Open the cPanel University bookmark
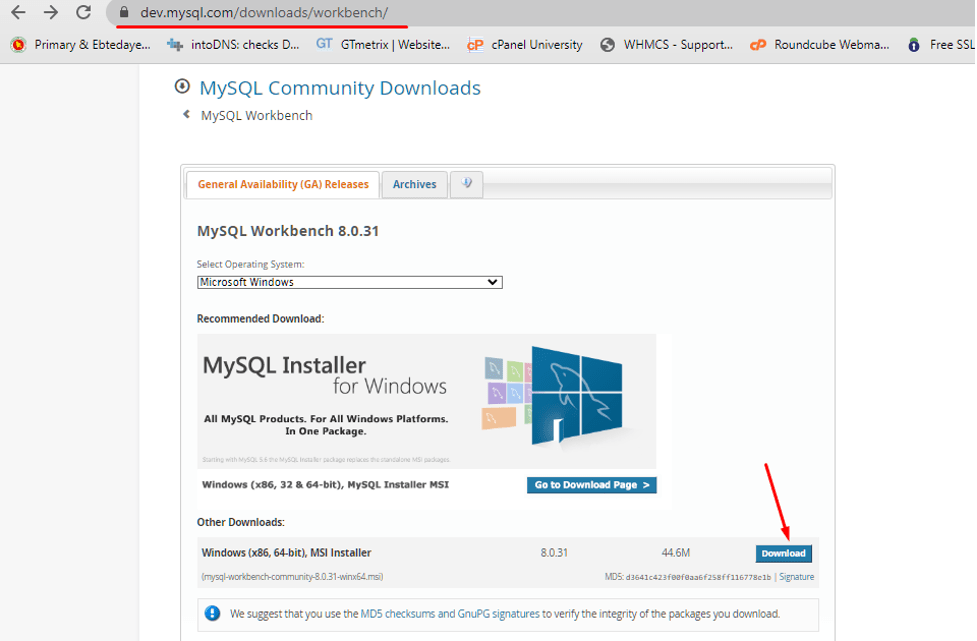Screen dimensions: 977x641 point(525,45)
